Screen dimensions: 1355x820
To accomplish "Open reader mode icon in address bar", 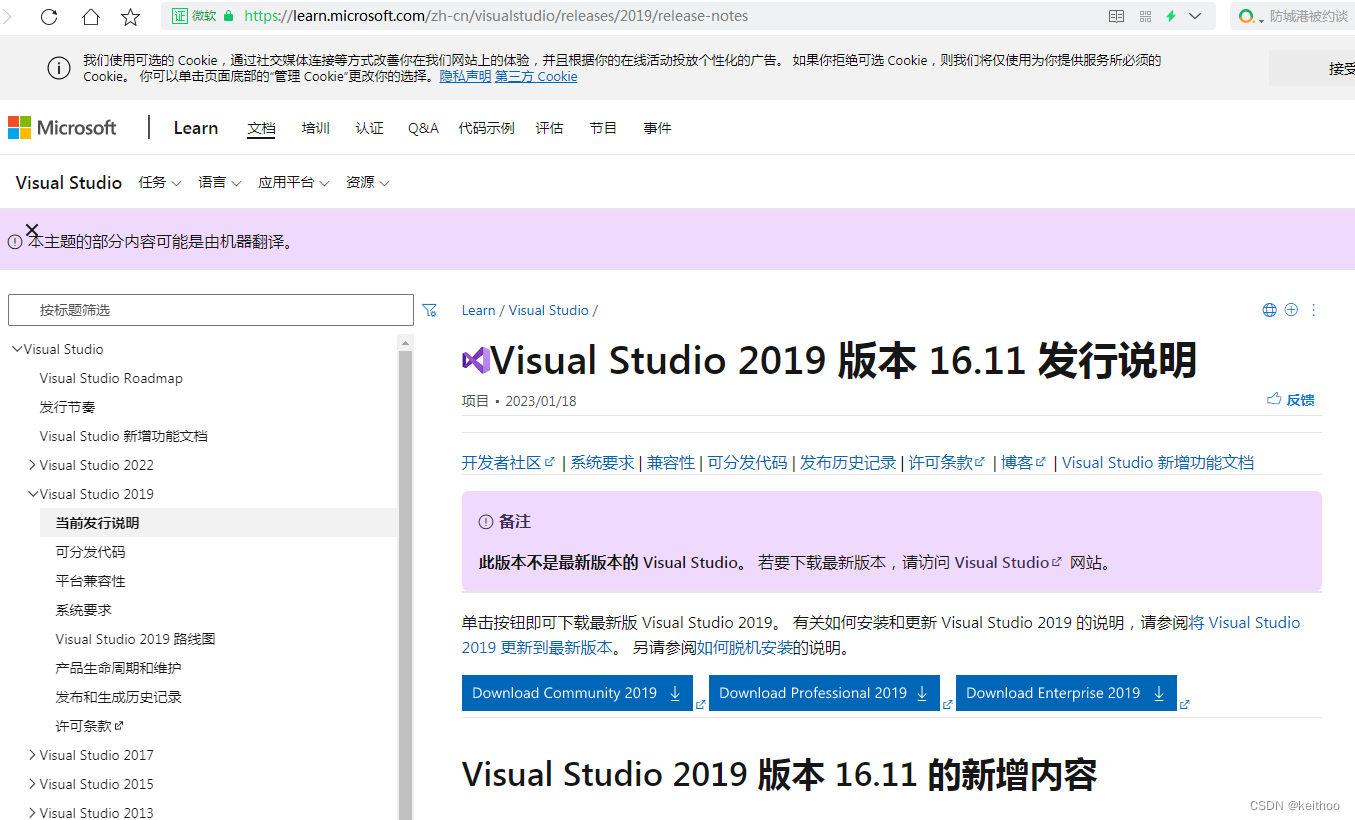I will (1117, 16).
